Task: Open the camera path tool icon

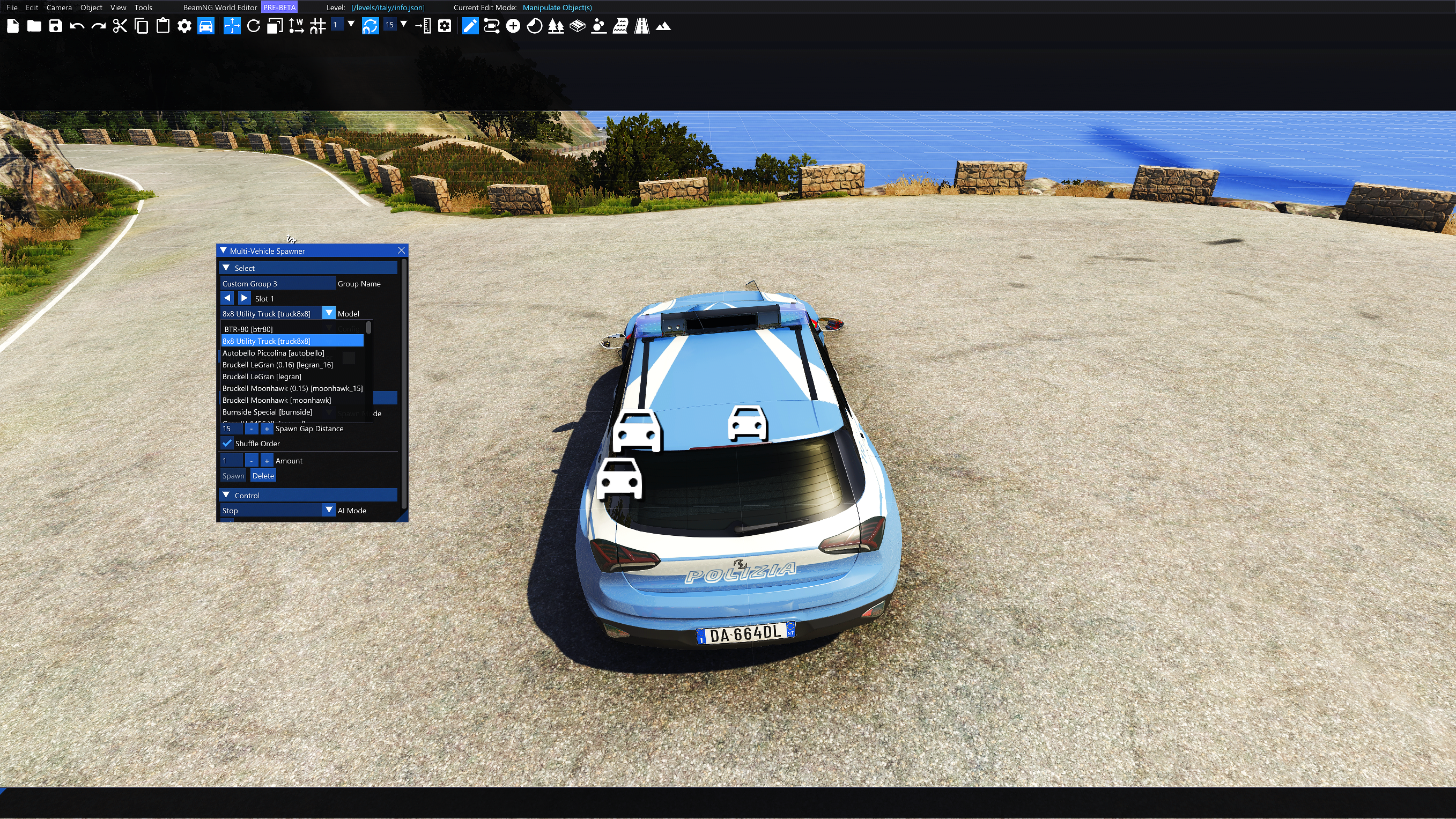Action: point(492,26)
